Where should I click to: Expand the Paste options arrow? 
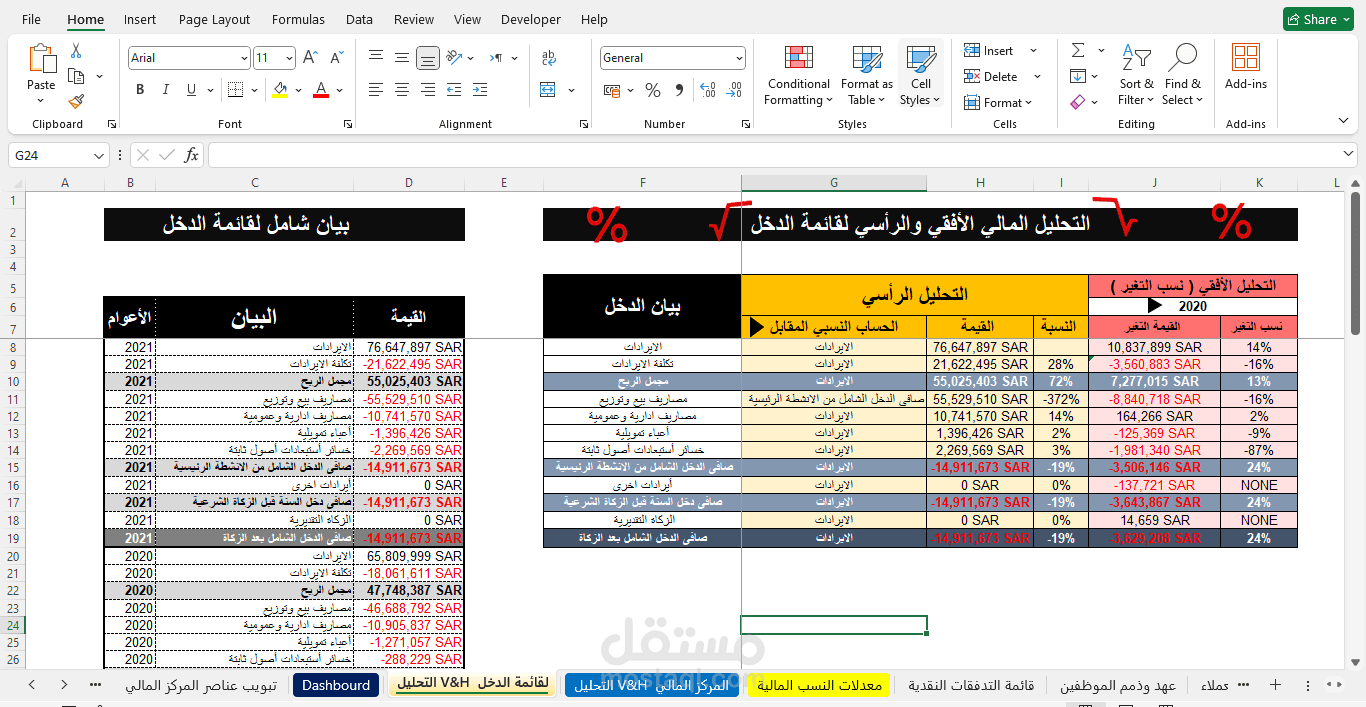click(41, 101)
